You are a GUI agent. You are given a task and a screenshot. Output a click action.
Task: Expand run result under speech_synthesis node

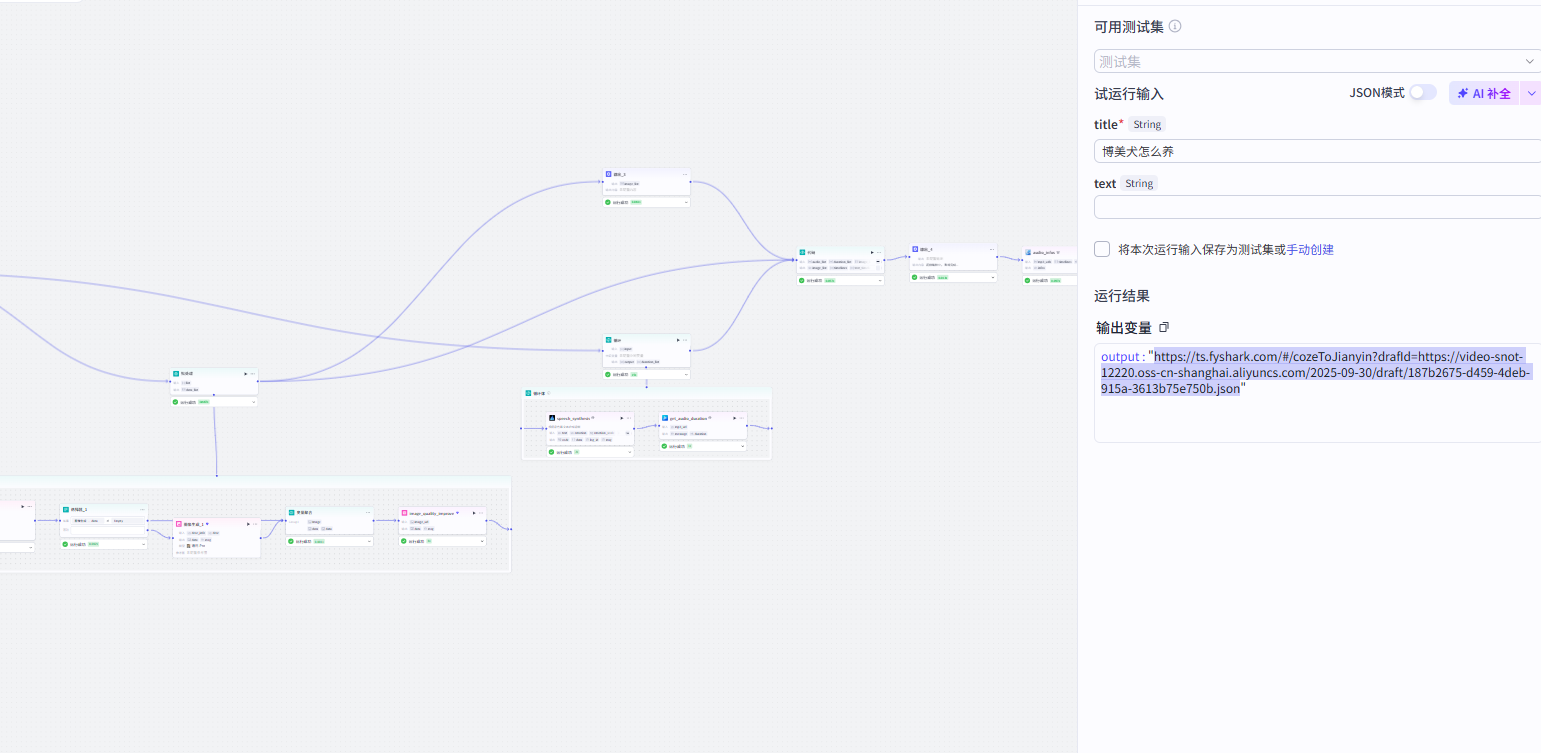pos(630,452)
